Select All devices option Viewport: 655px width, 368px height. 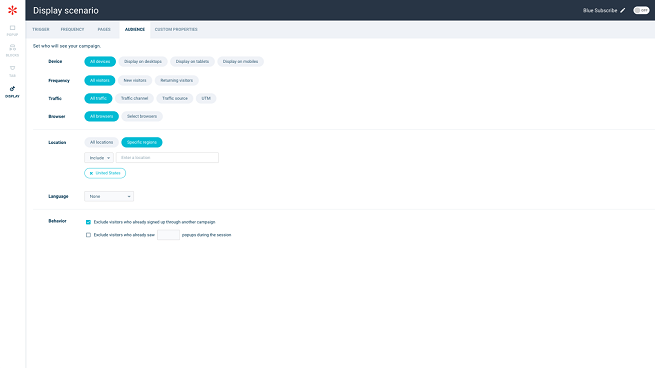pyautogui.click(x=100, y=61)
